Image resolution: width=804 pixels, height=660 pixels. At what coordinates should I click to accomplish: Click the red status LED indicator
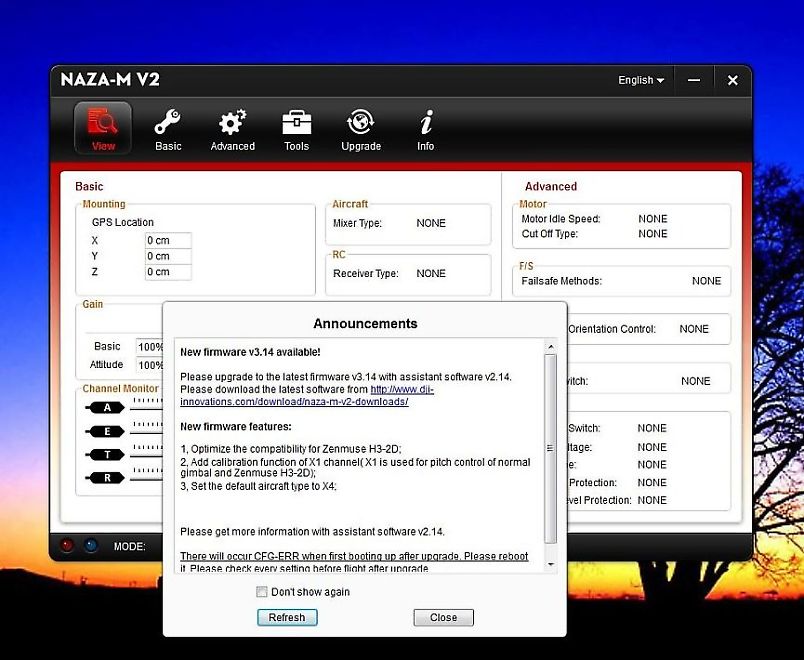coord(67,545)
